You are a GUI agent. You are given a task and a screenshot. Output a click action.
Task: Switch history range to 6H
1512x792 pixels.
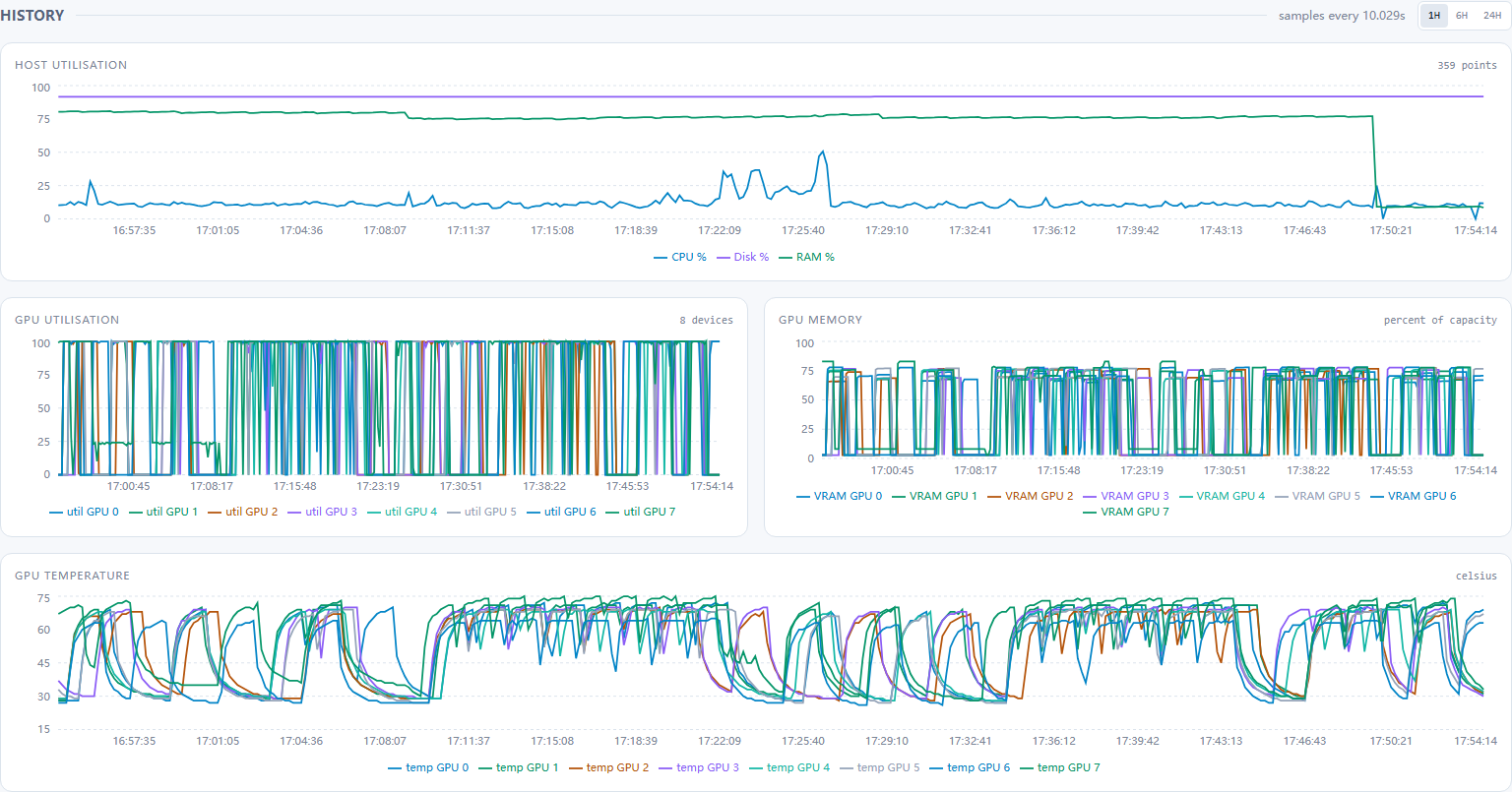(1462, 16)
